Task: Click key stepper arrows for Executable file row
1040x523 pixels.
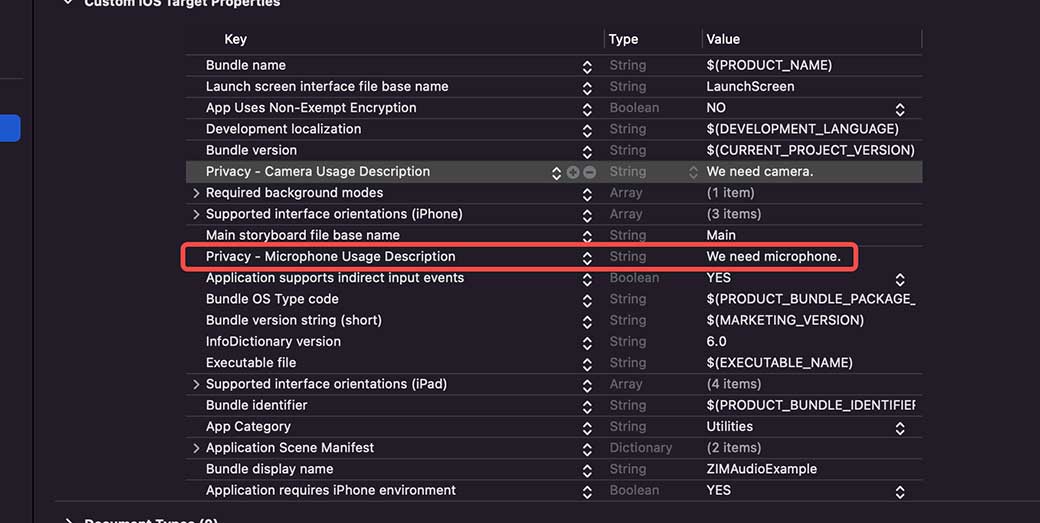Action: (x=587, y=363)
